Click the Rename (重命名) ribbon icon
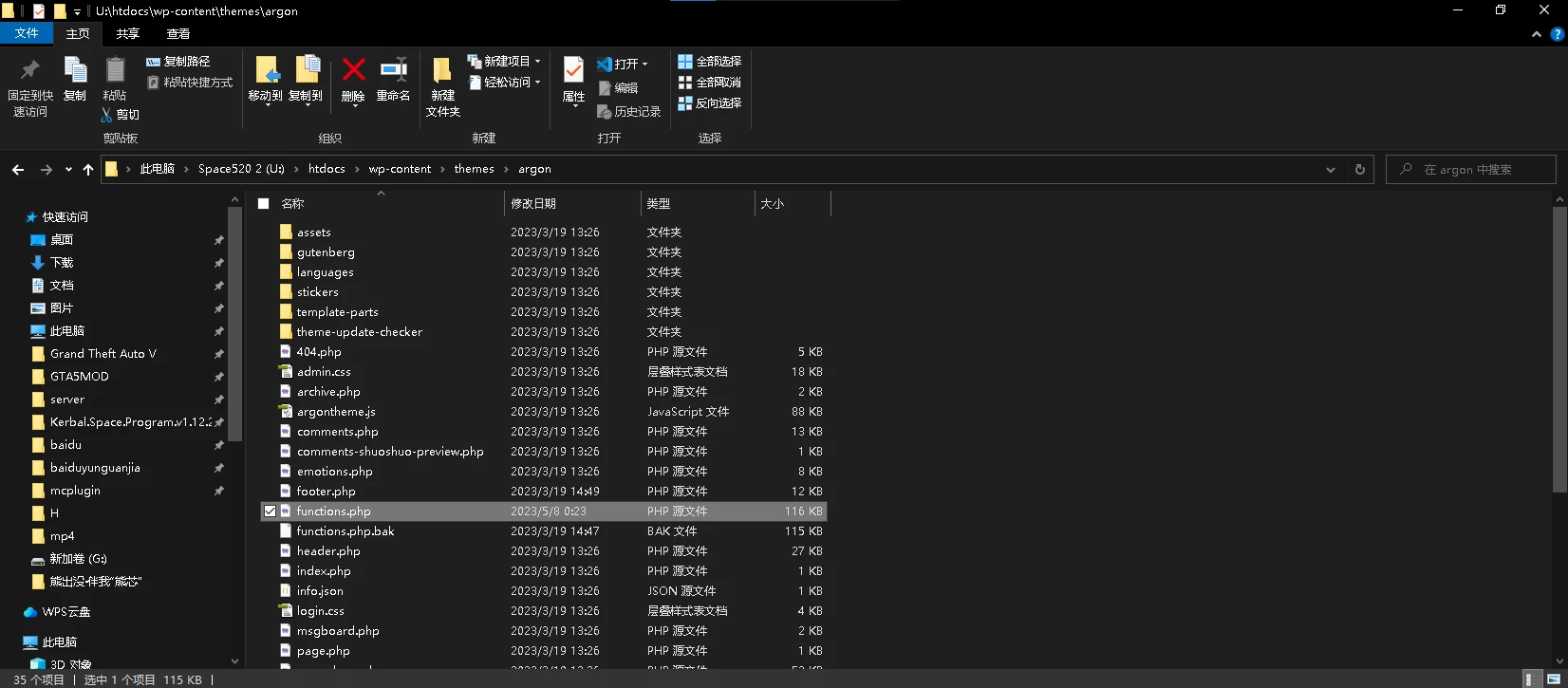 (393, 69)
